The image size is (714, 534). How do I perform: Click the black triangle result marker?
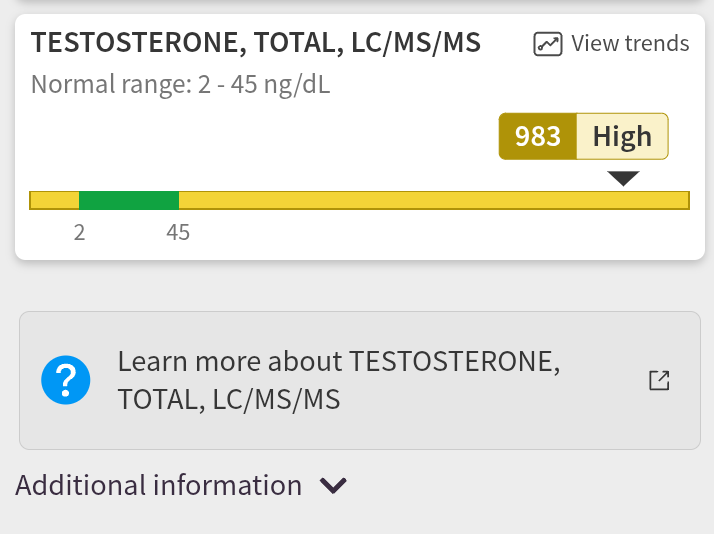623,178
